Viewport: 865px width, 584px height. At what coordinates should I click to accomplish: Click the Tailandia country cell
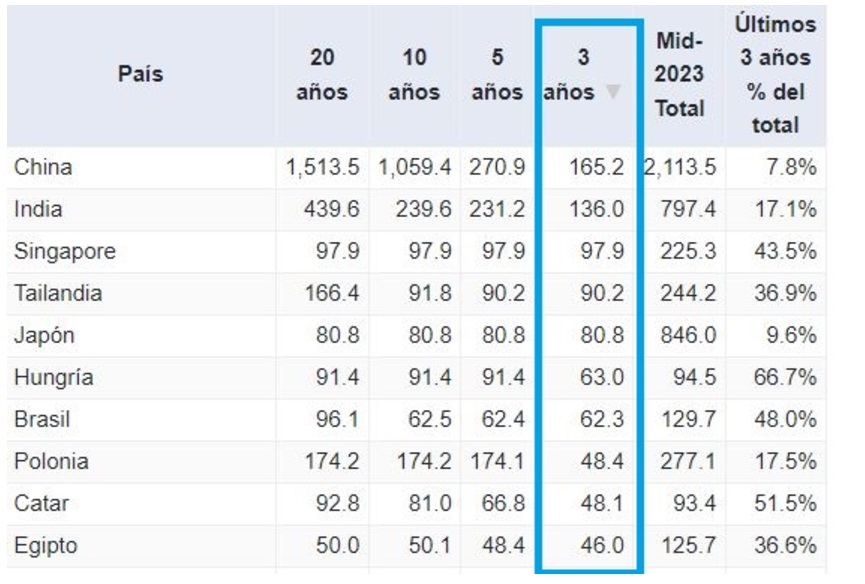pos(58,294)
